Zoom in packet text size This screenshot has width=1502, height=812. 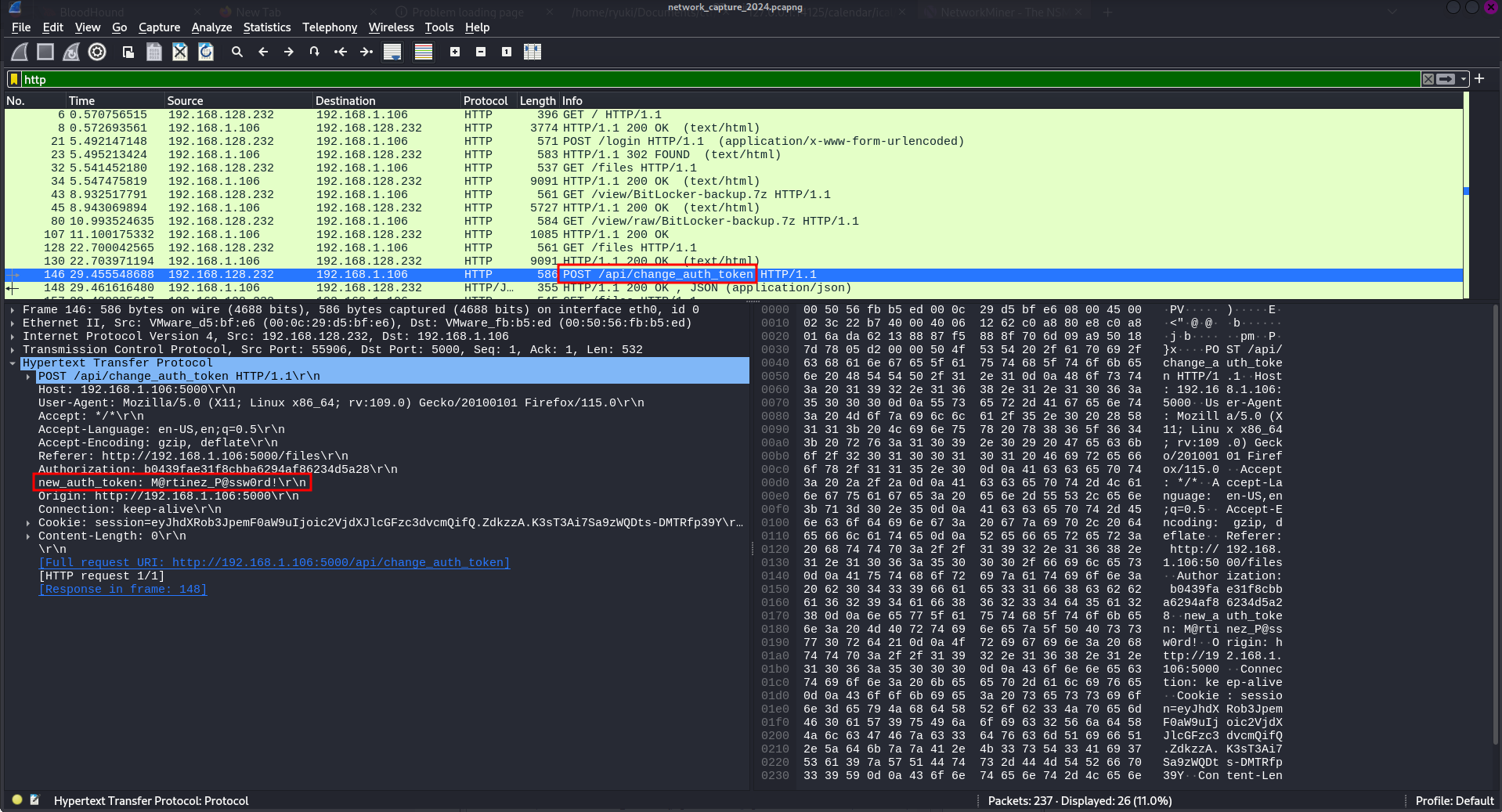click(455, 52)
